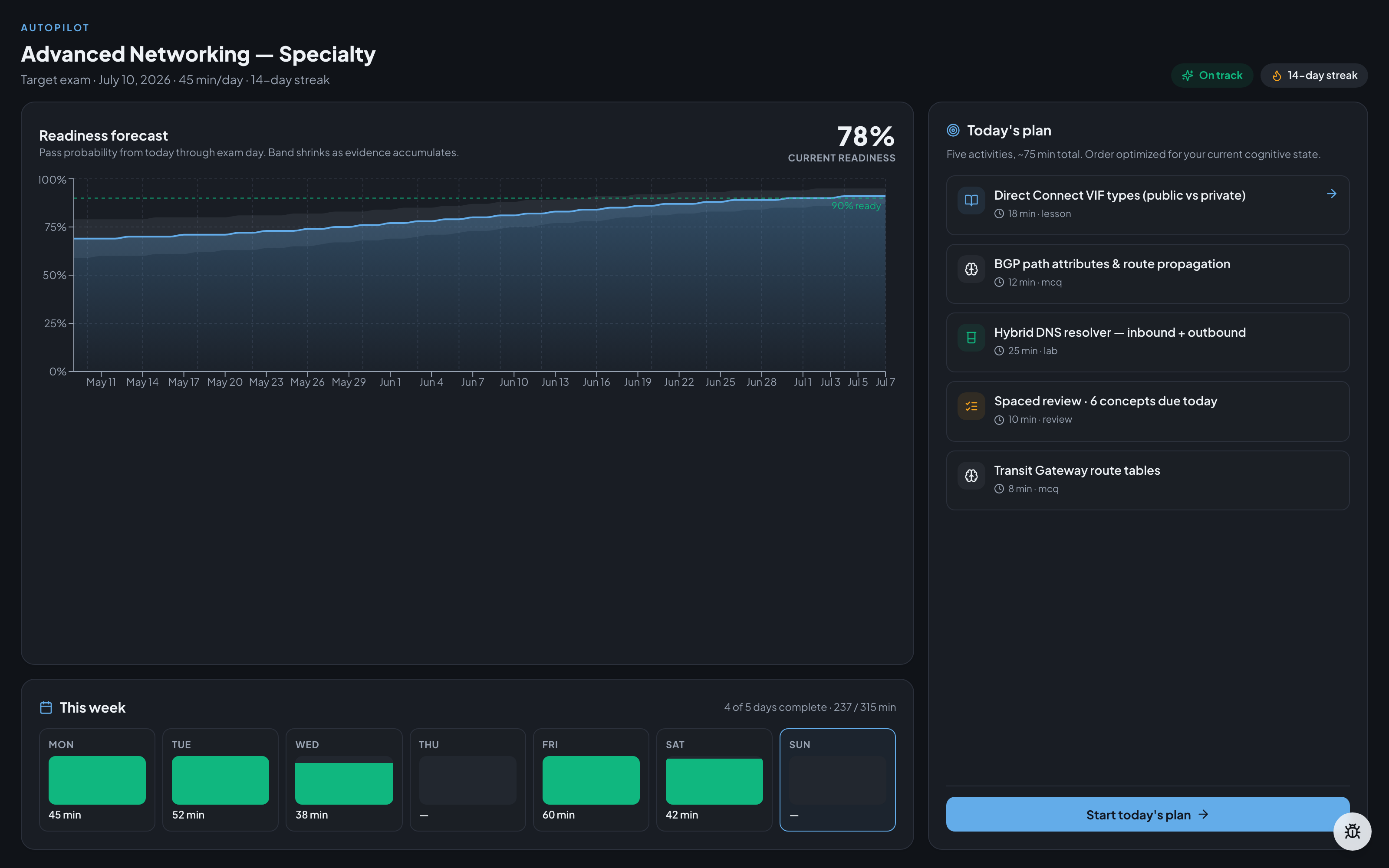
Task: Click the book icon for Direct Connect lesson
Action: [971, 201]
